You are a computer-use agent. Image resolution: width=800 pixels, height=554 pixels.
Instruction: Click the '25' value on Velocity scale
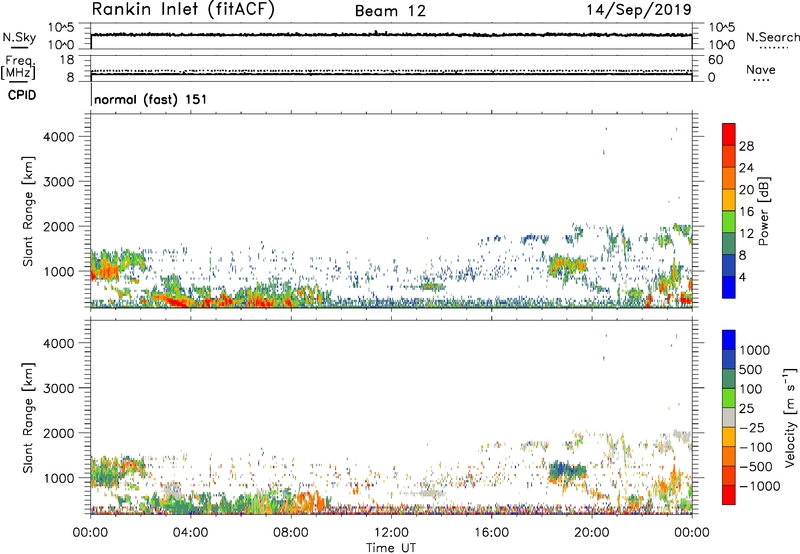(x=747, y=408)
